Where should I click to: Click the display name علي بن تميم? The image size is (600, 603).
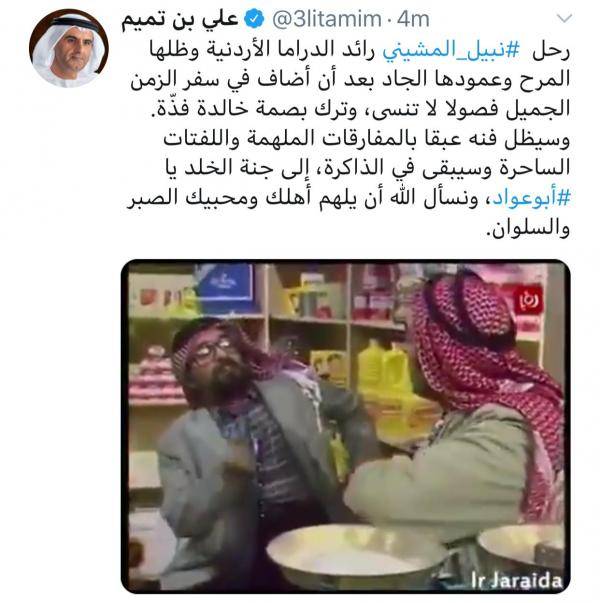click(180, 20)
